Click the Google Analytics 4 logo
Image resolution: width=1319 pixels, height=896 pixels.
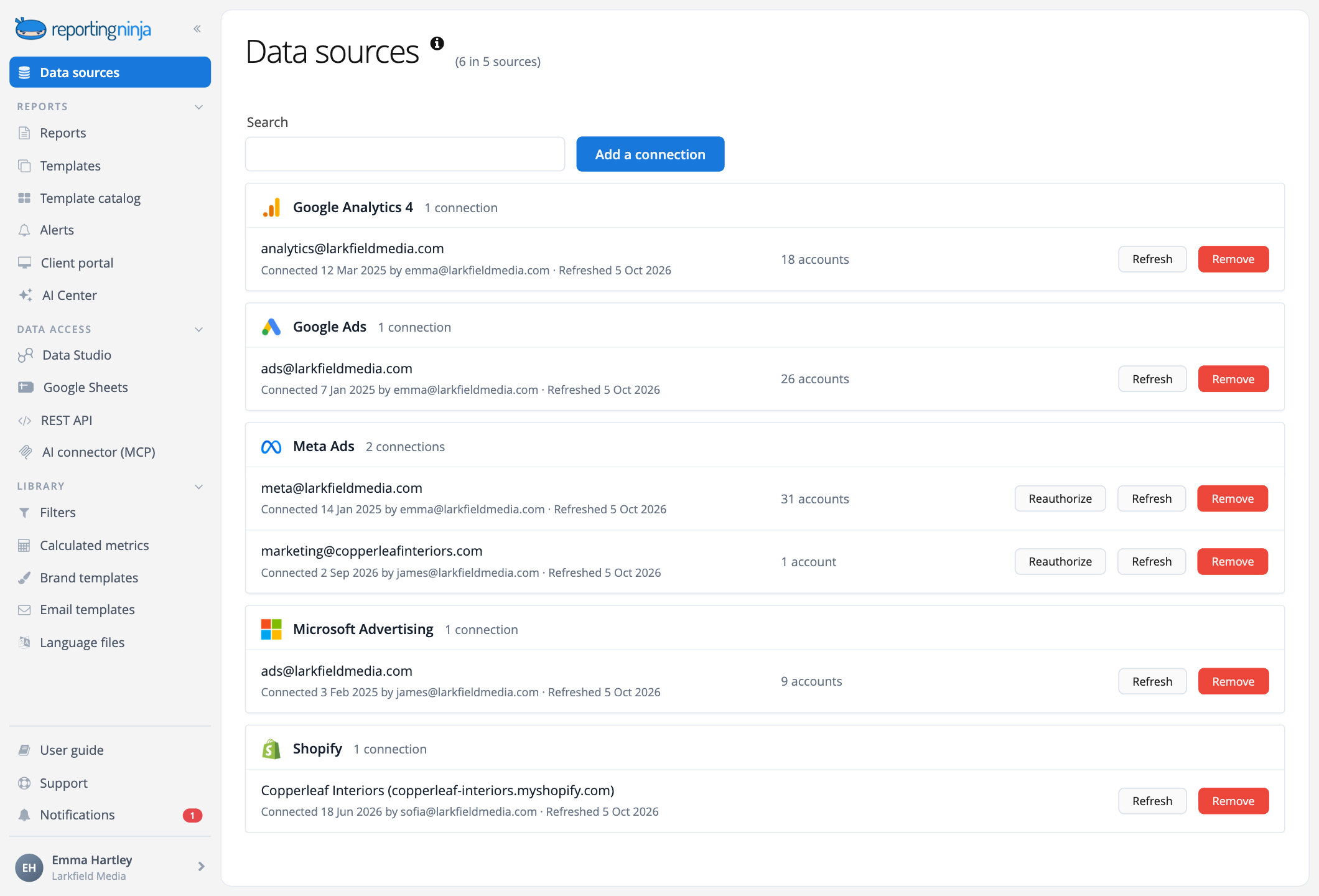coord(271,207)
